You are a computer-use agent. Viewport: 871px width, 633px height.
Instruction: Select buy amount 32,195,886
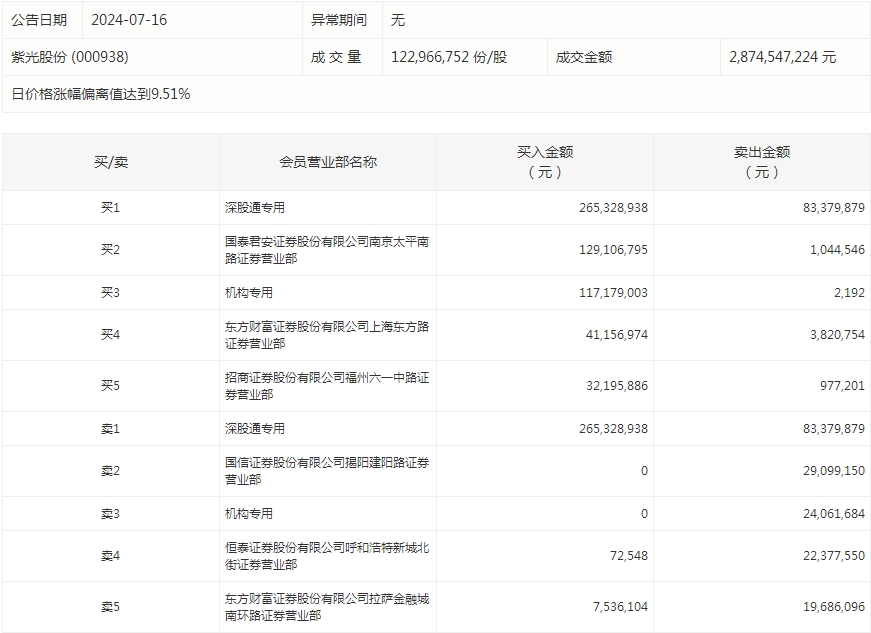pyautogui.click(x=617, y=386)
